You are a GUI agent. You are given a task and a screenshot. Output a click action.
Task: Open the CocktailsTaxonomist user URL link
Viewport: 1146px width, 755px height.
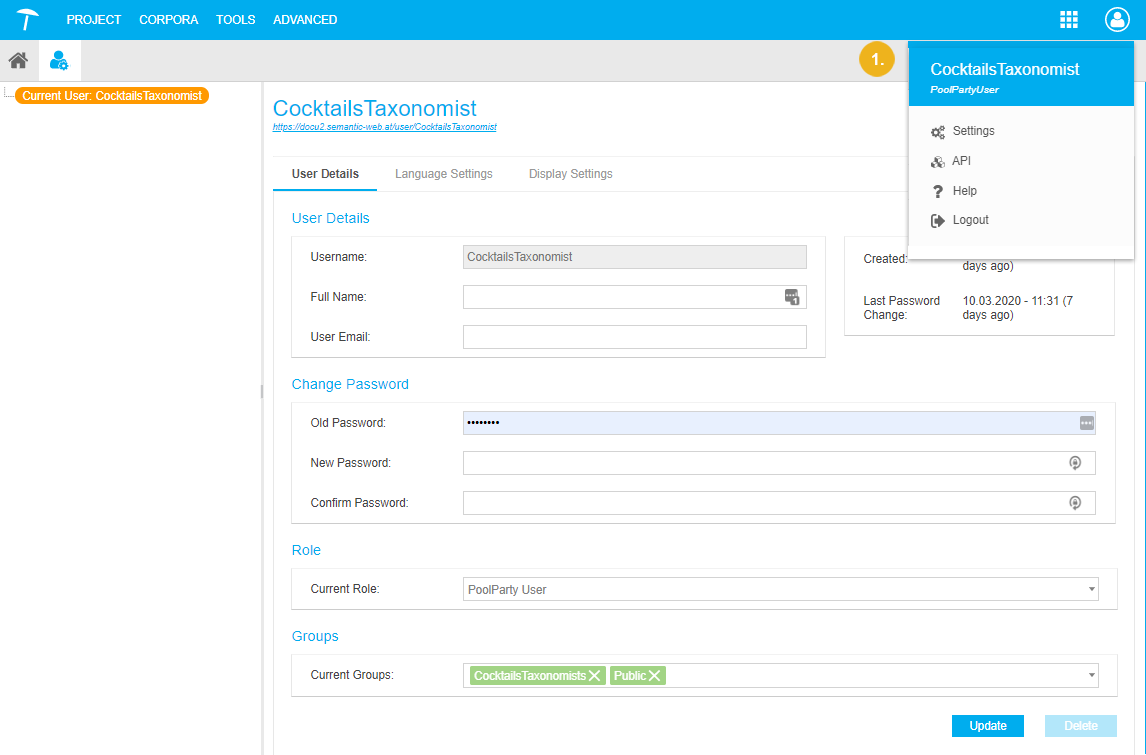click(x=384, y=127)
